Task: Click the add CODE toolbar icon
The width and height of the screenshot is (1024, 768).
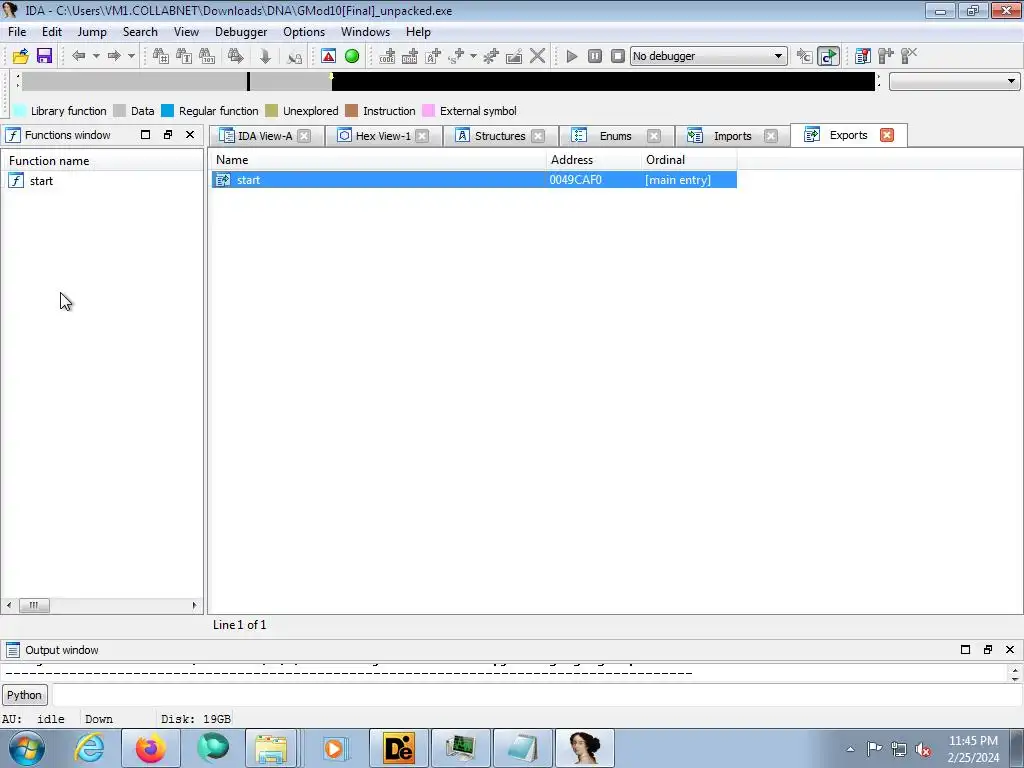Action: [x=387, y=56]
